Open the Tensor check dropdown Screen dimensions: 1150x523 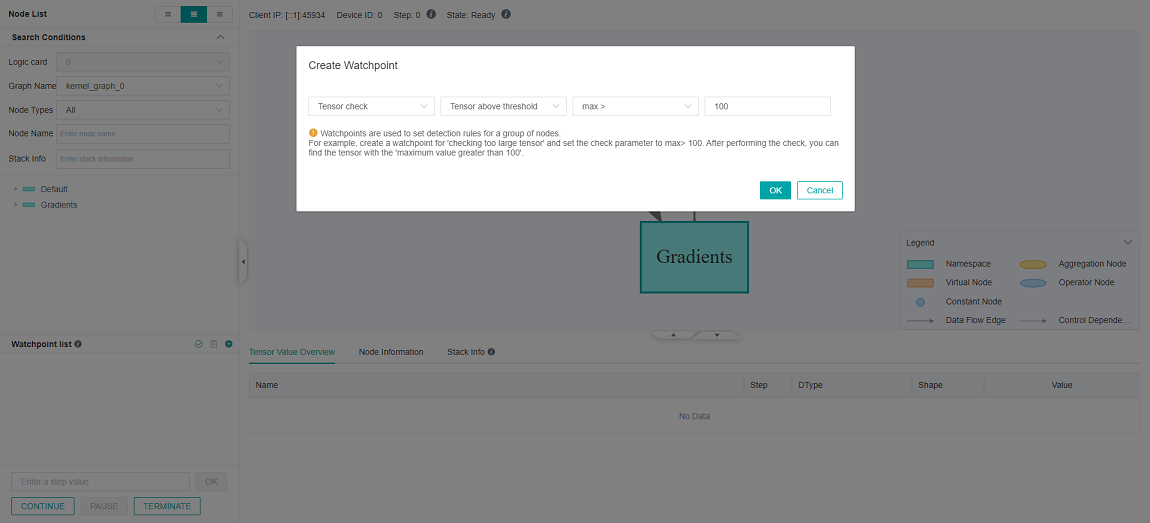[x=371, y=106]
